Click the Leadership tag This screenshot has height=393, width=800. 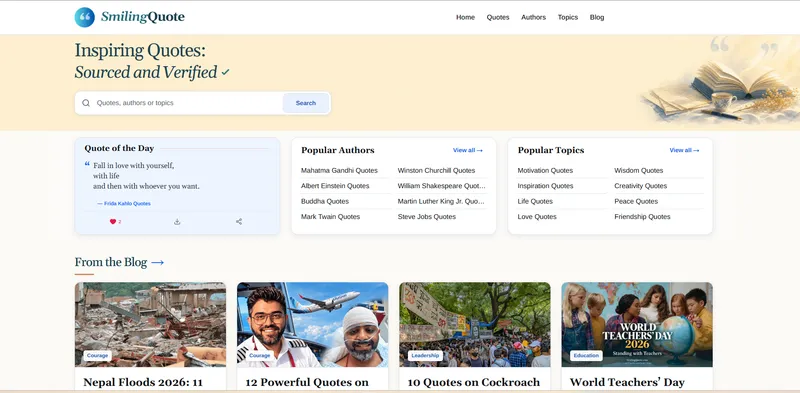pos(424,355)
